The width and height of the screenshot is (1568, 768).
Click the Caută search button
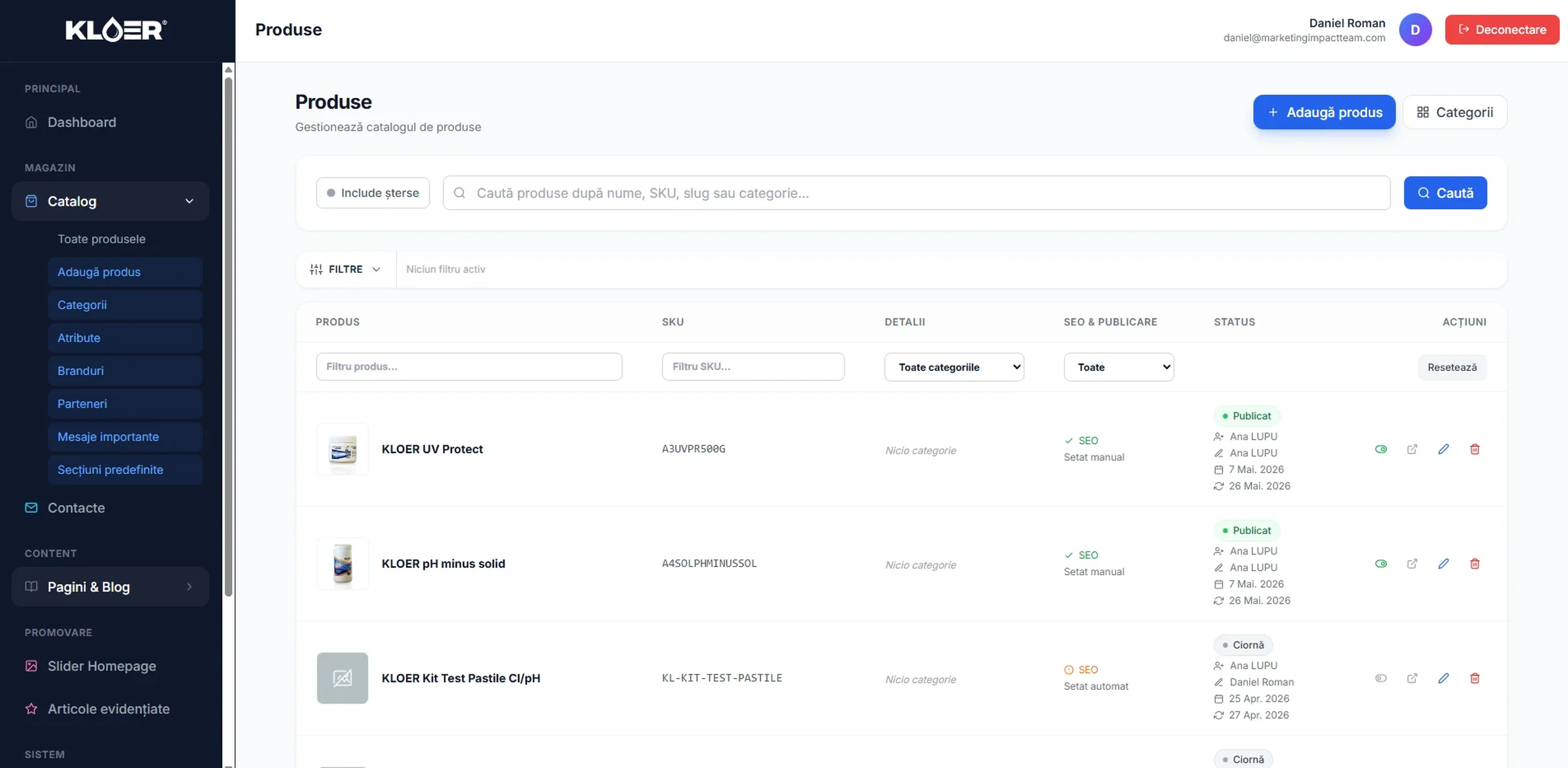tap(1445, 192)
